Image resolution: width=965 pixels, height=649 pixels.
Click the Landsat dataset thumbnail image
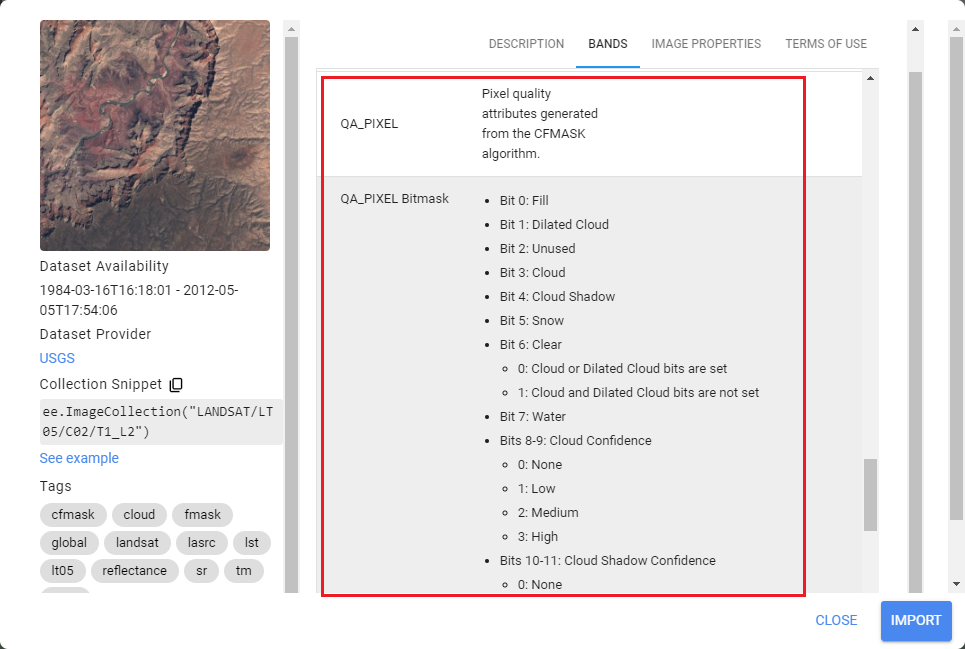(x=155, y=135)
